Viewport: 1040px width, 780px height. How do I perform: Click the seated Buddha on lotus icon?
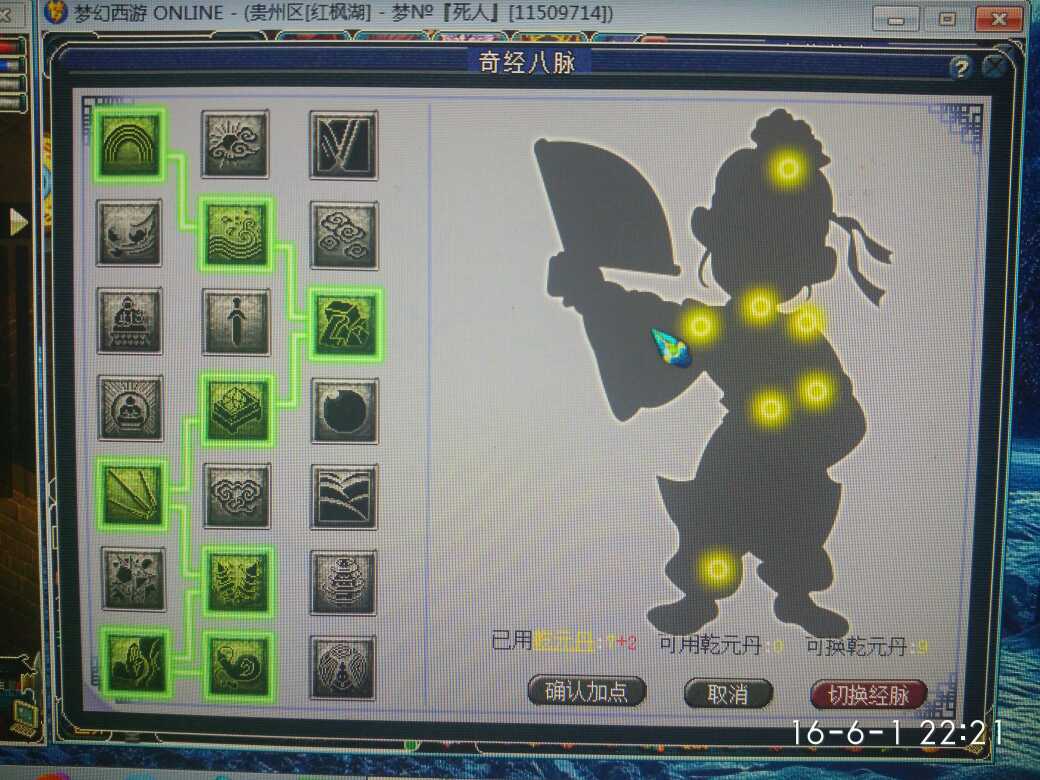coord(129,322)
